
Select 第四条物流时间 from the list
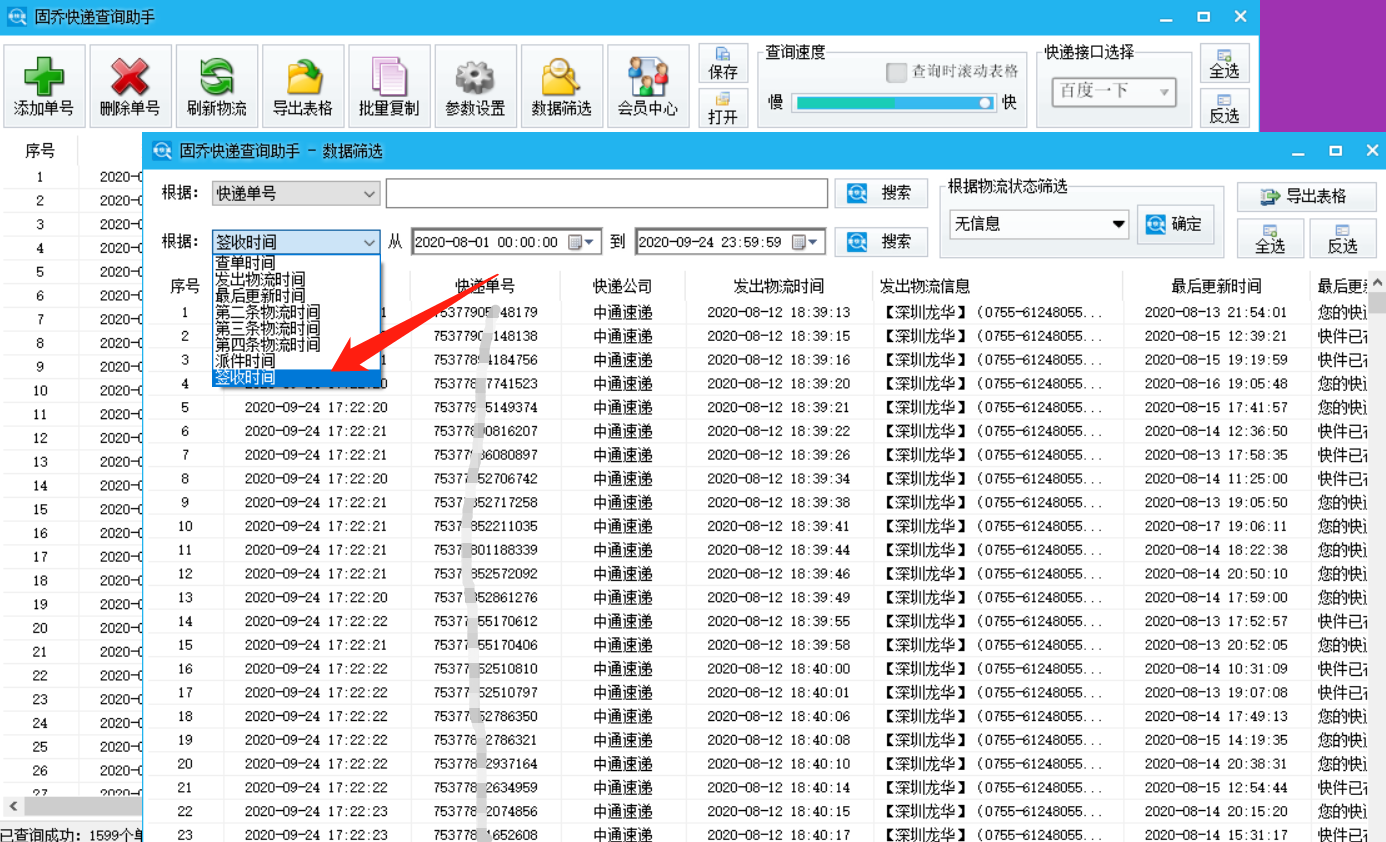[x=296, y=344]
